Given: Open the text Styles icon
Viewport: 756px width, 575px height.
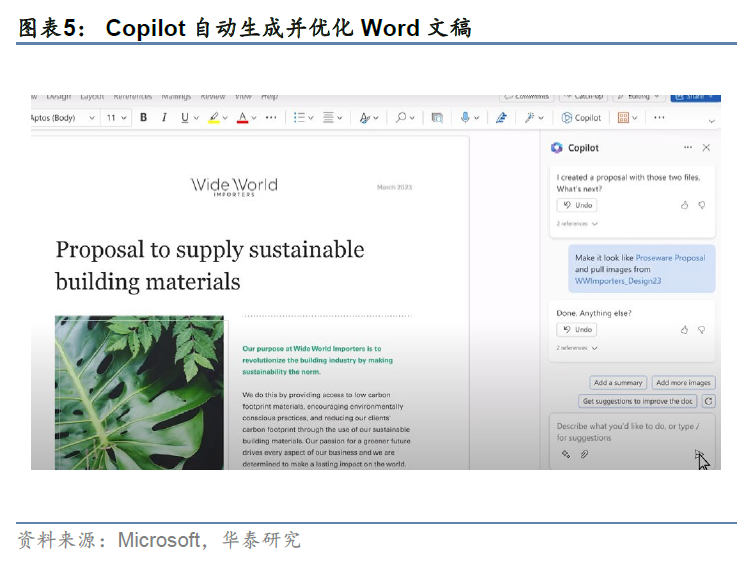Looking at the screenshot, I should (365, 117).
